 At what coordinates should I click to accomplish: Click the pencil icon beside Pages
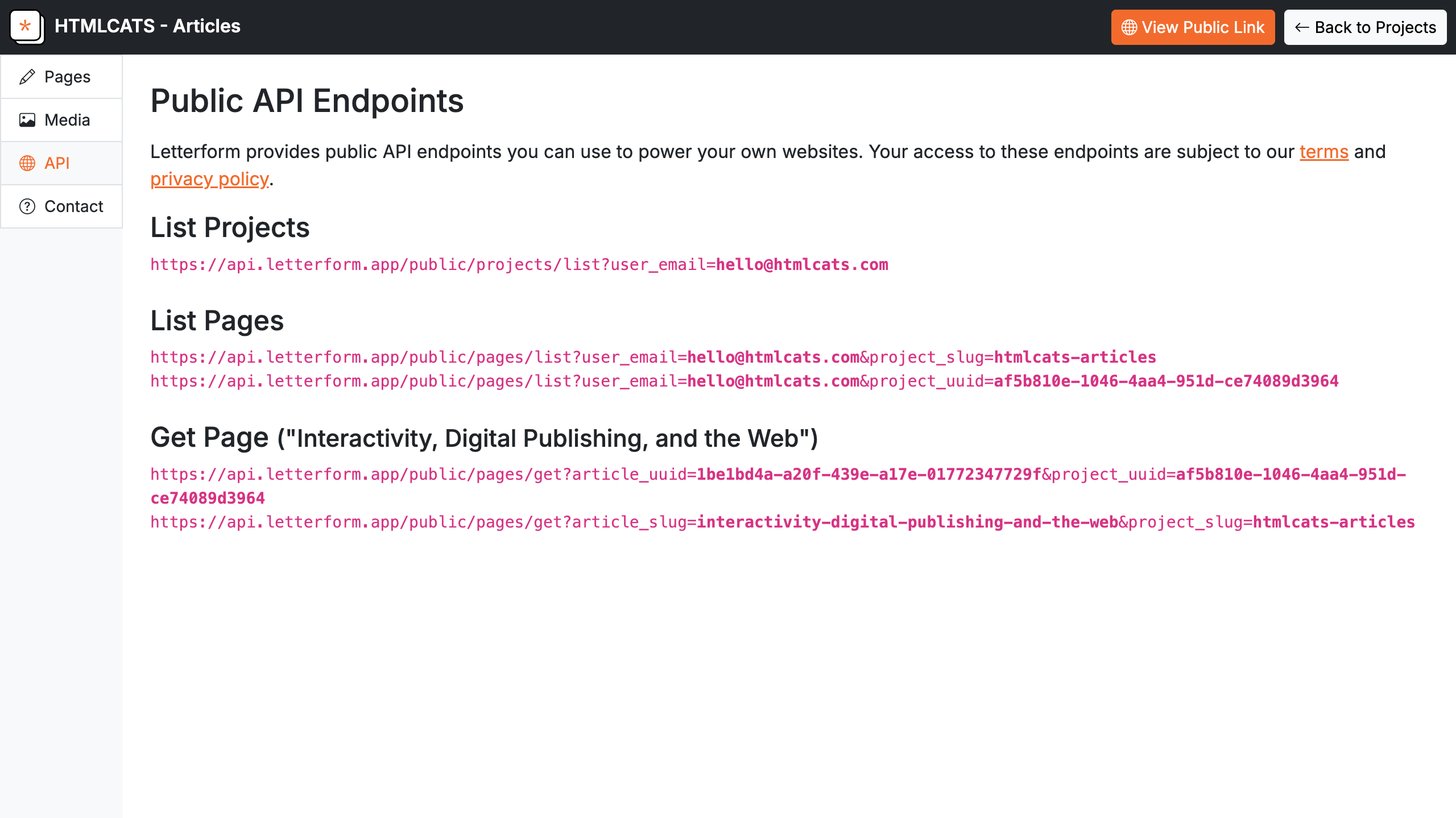coord(27,77)
